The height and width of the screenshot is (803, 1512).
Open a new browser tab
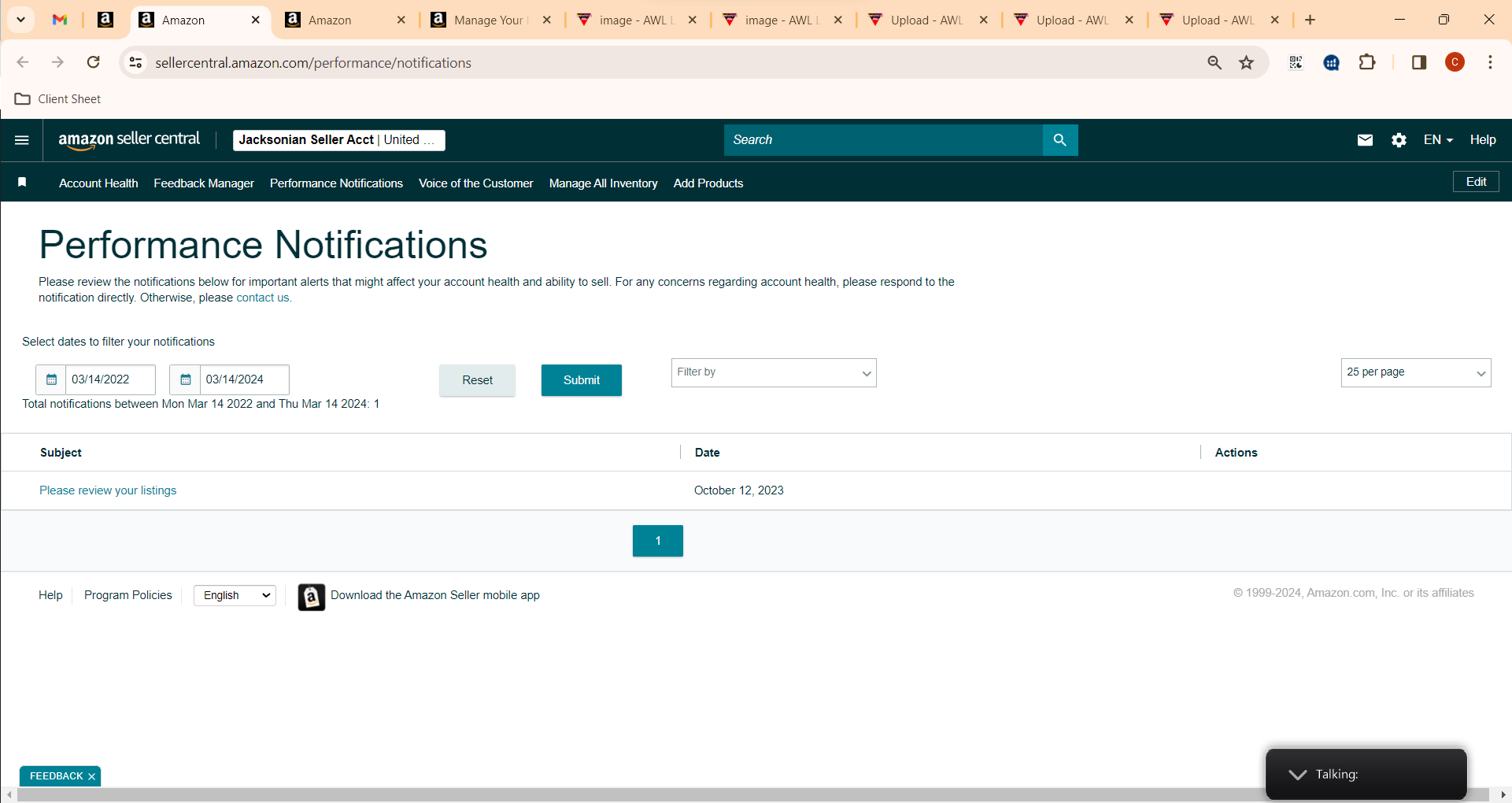point(1310,20)
